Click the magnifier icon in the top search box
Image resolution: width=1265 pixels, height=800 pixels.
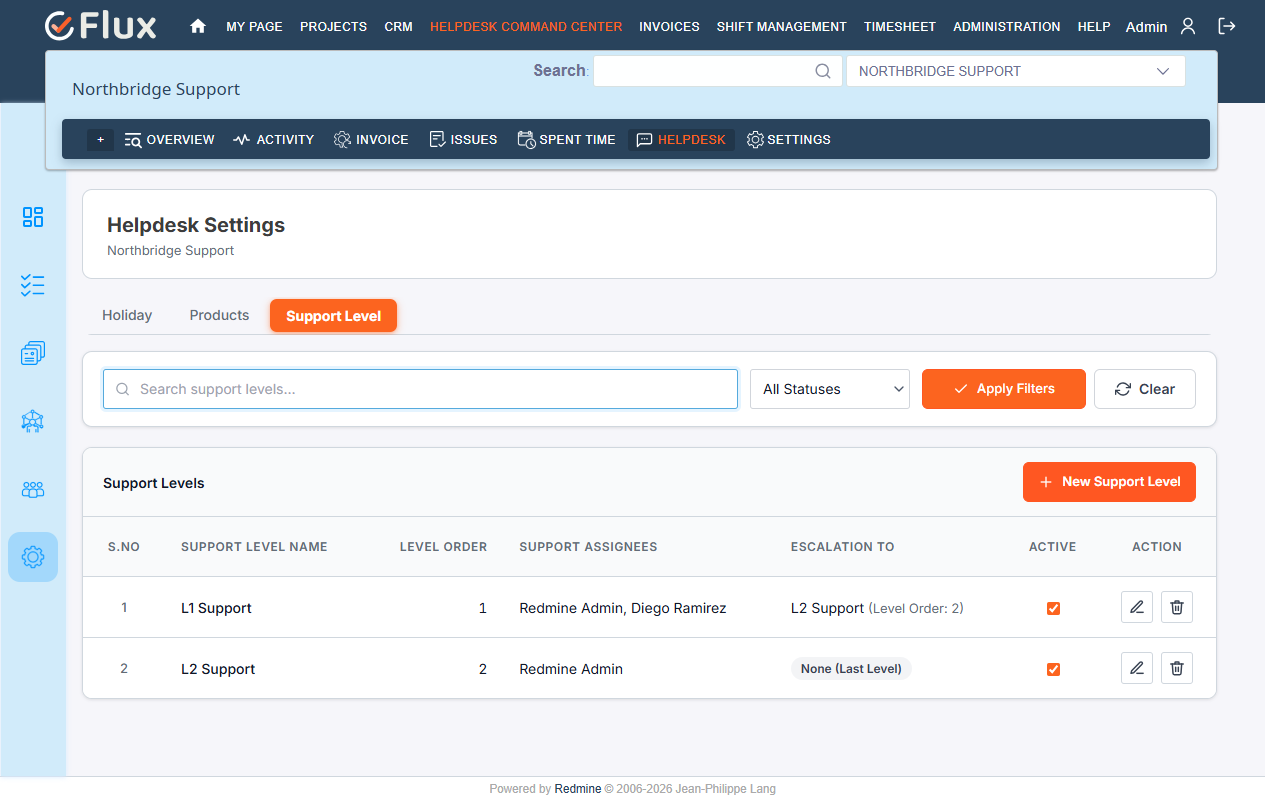[823, 71]
